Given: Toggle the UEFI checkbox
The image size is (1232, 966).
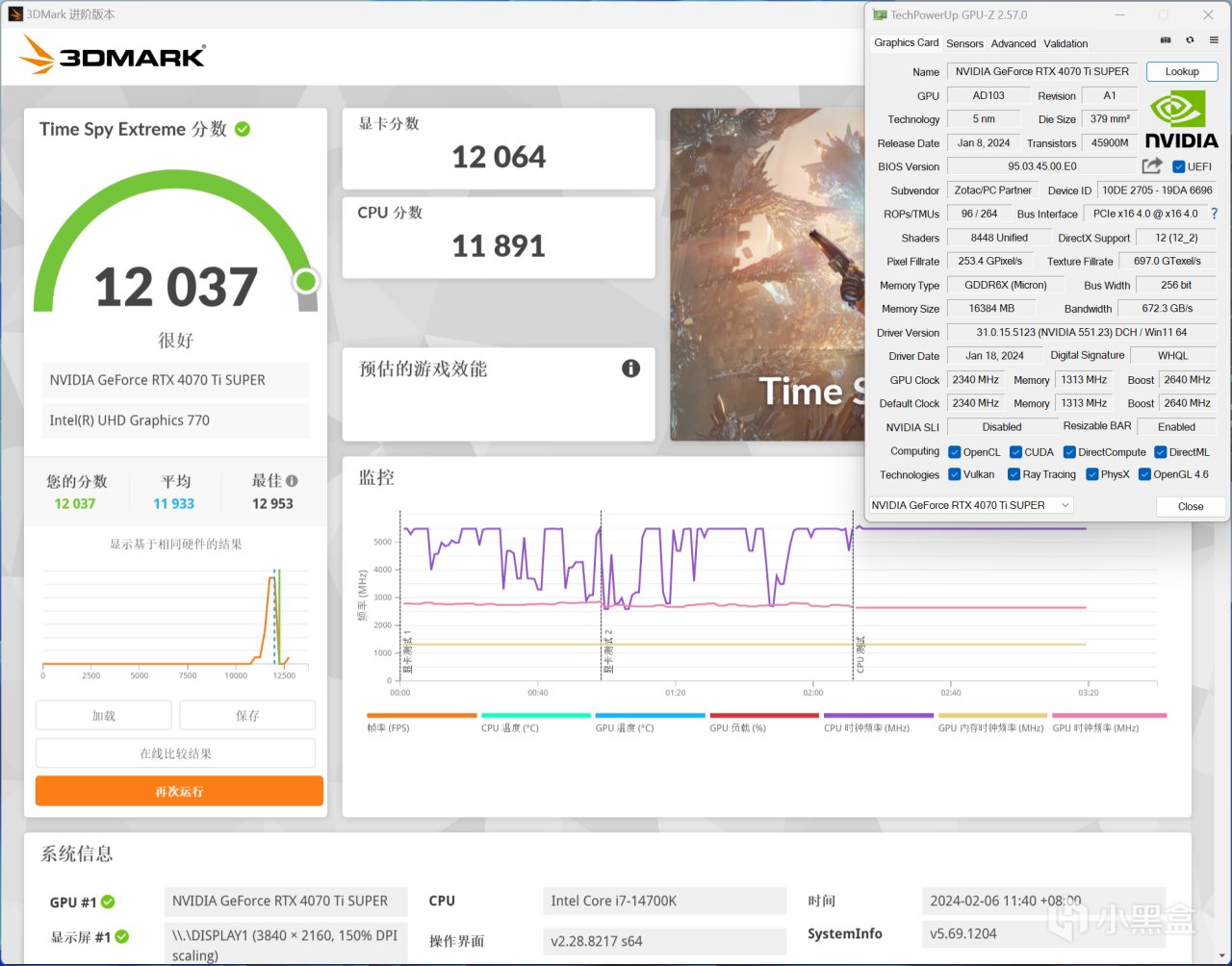Looking at the screenshot, I should pyautogui.click(x=1178, y=166).
